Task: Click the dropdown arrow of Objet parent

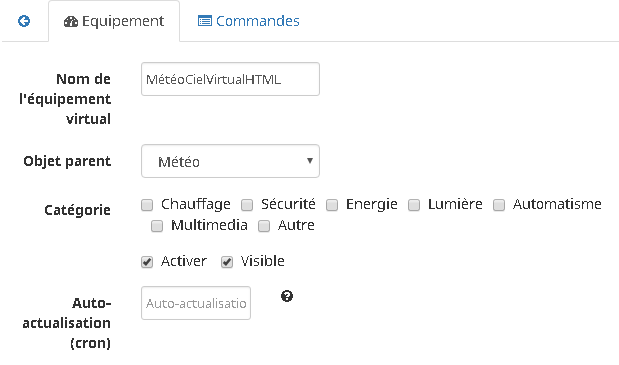Action: click(x=310, y=161)
